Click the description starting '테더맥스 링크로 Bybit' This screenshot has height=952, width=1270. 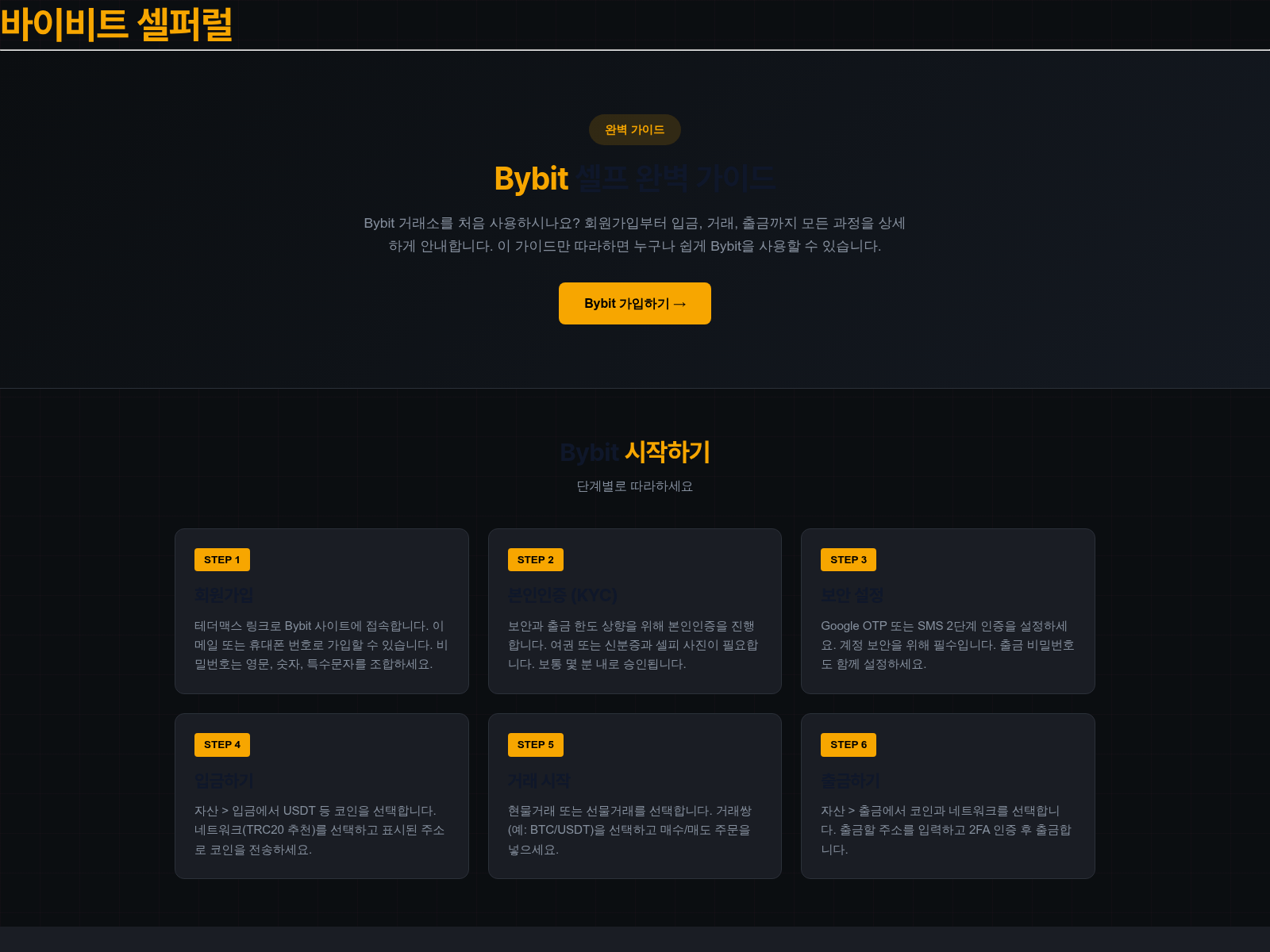point(321,645)
